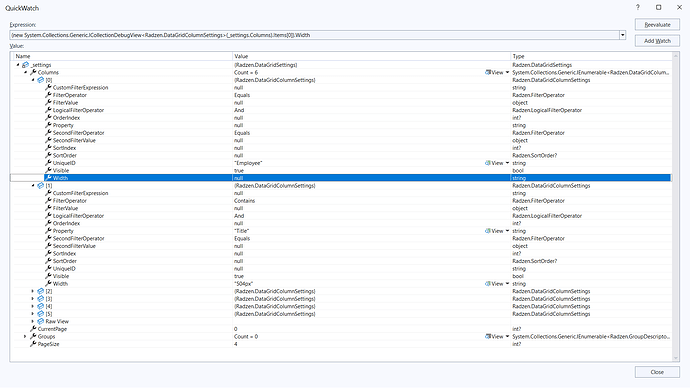Screen dimensions: 690x388
Task: Expand the [4] column settings node
Action: pos(33,306)
